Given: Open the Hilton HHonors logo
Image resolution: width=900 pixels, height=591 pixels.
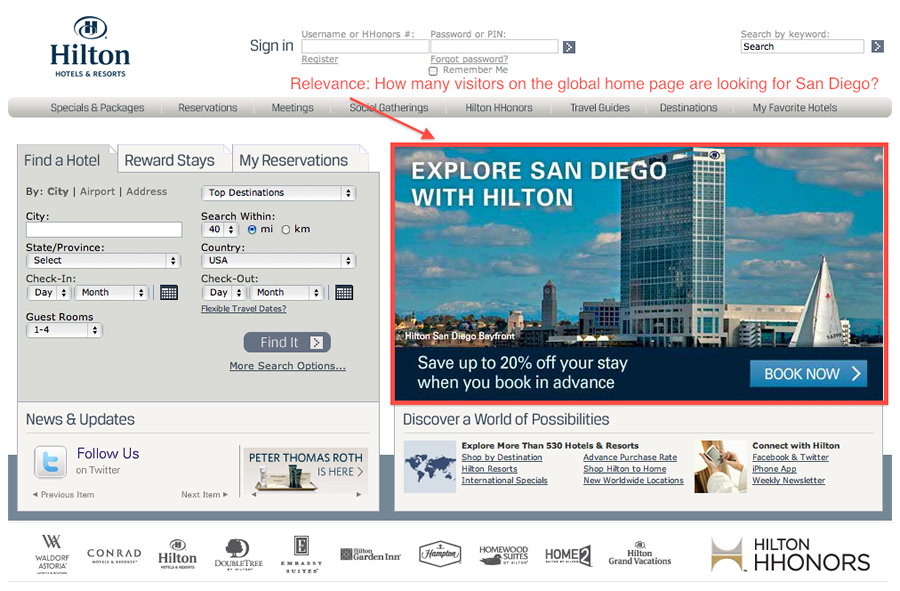Looking at the screenshot, I should (x=790, y=555).
